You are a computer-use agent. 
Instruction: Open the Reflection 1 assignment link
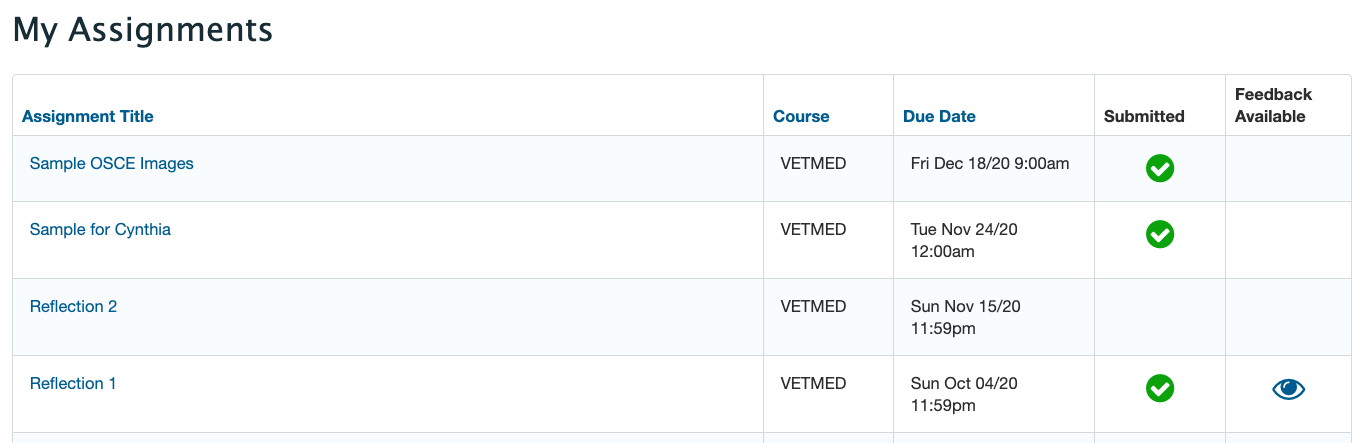click(x=73, y=383)
